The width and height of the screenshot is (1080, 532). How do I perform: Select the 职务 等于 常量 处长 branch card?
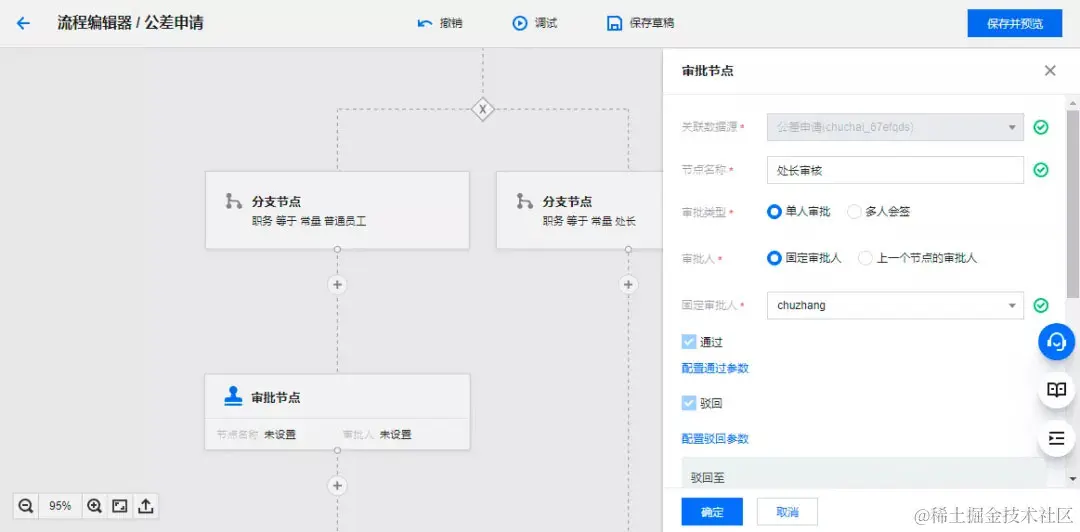(579, 210)
